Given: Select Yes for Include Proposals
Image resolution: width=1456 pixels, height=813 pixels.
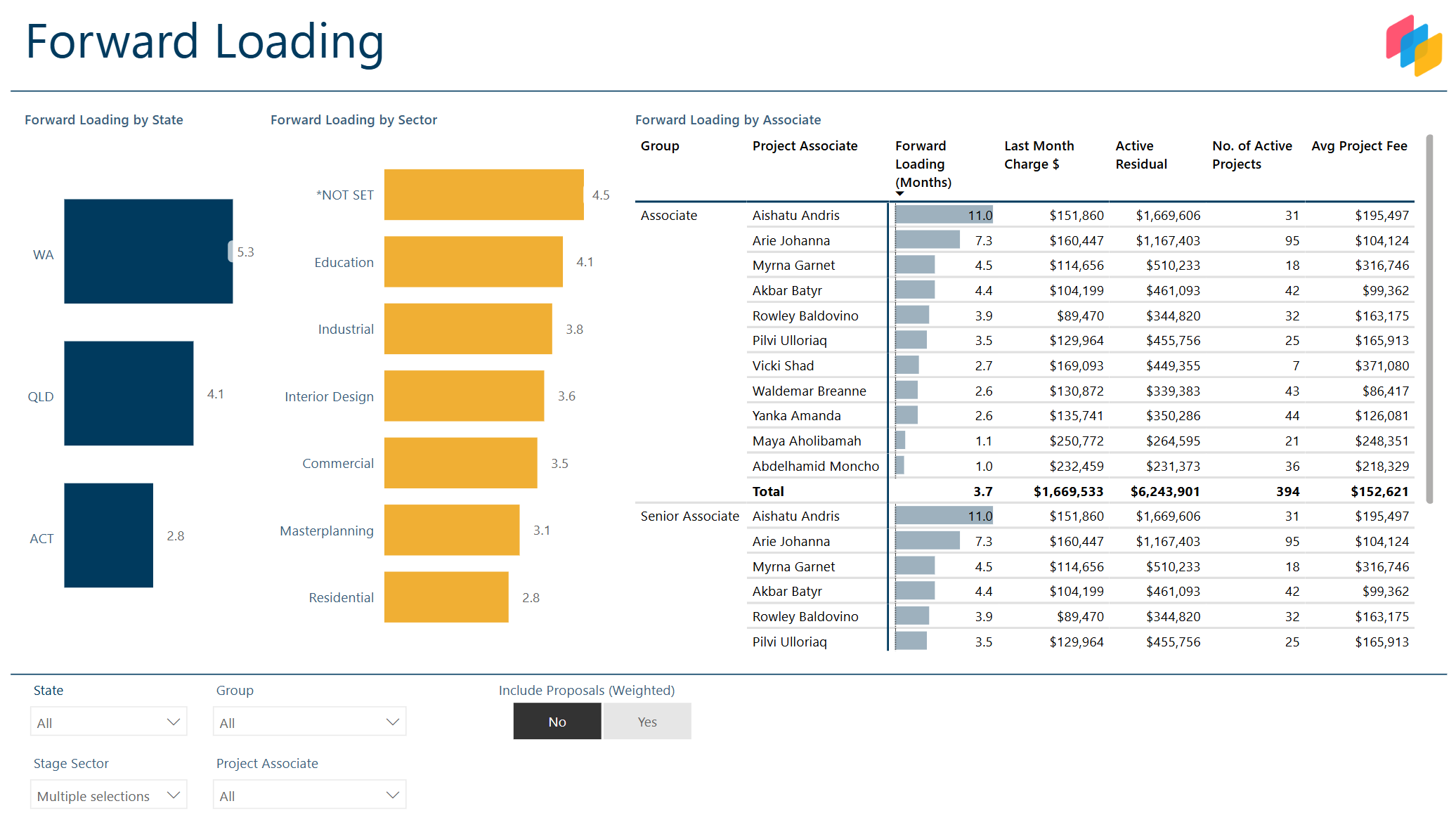Looking at the screenshot, I should tap(647, 722).
